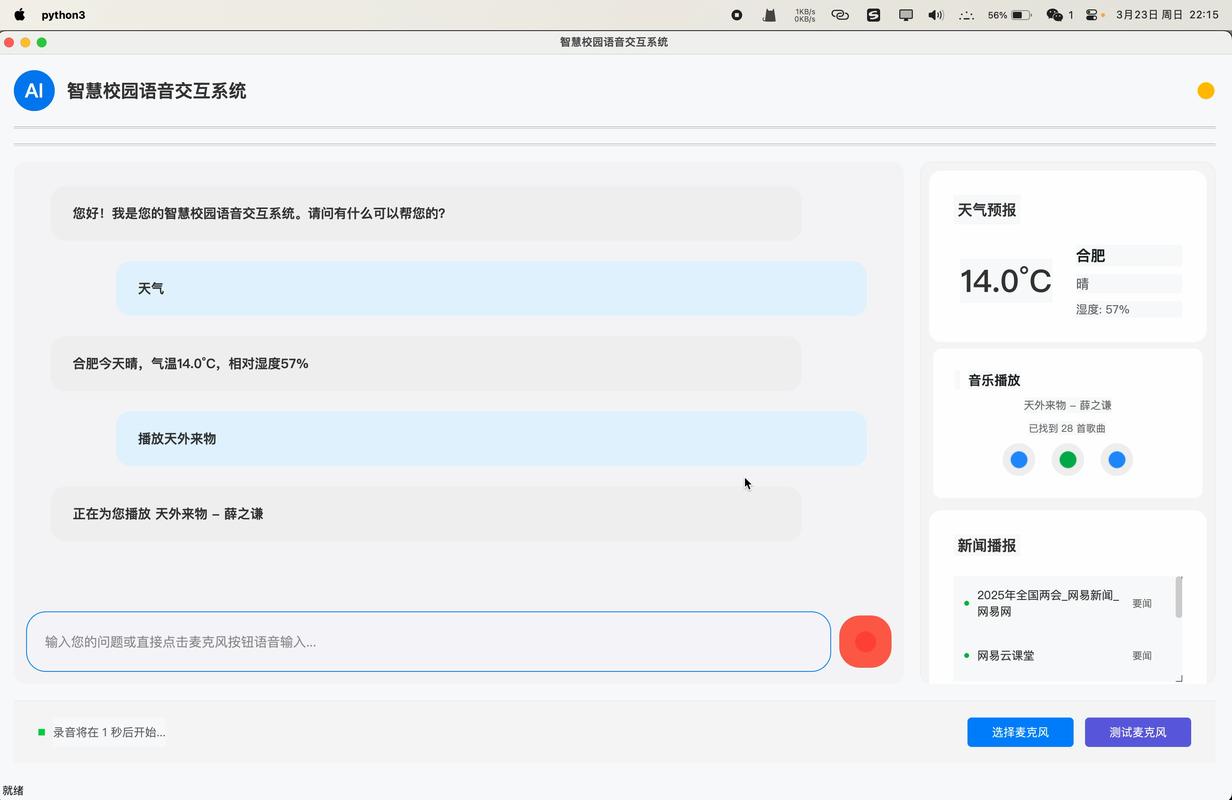The height and width of the screenshot is (800, 1232).
Task: Click the dotted menu bar icon left of battery
Action: 966,15
